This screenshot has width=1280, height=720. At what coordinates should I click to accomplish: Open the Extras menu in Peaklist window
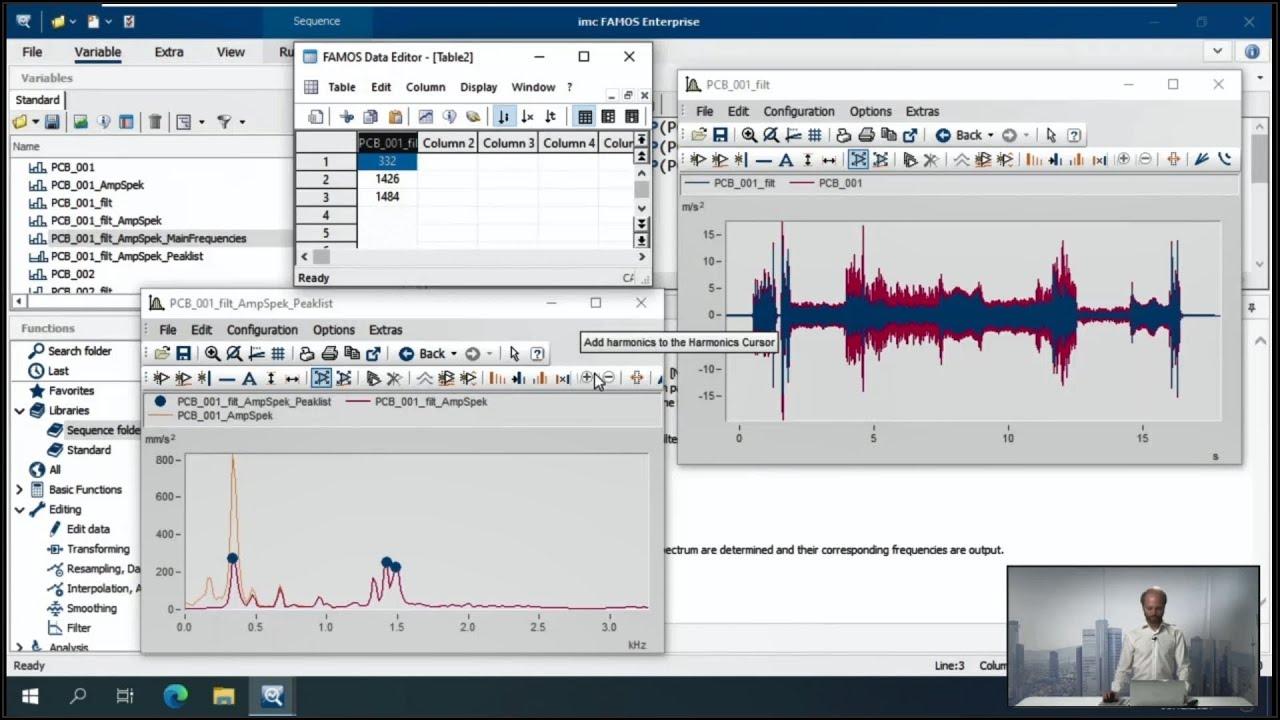pos(385,329)
